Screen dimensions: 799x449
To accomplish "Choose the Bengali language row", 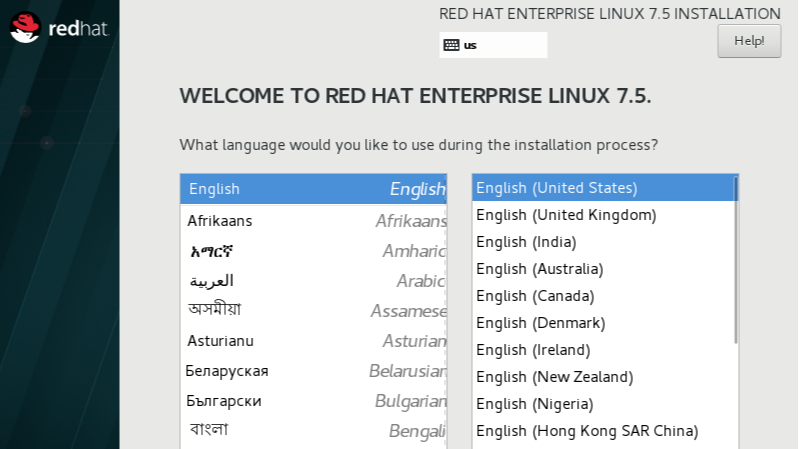I will pyautogui.click(x=313, y=431).
